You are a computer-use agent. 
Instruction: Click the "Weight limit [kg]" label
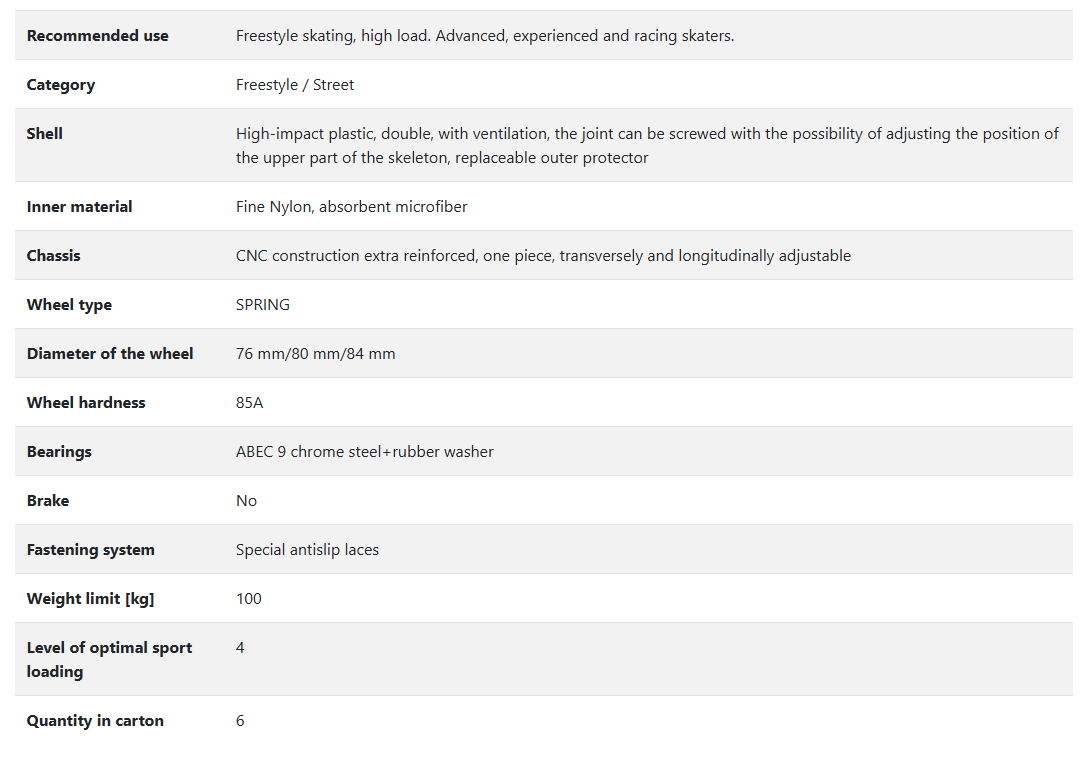coord(90,599)
